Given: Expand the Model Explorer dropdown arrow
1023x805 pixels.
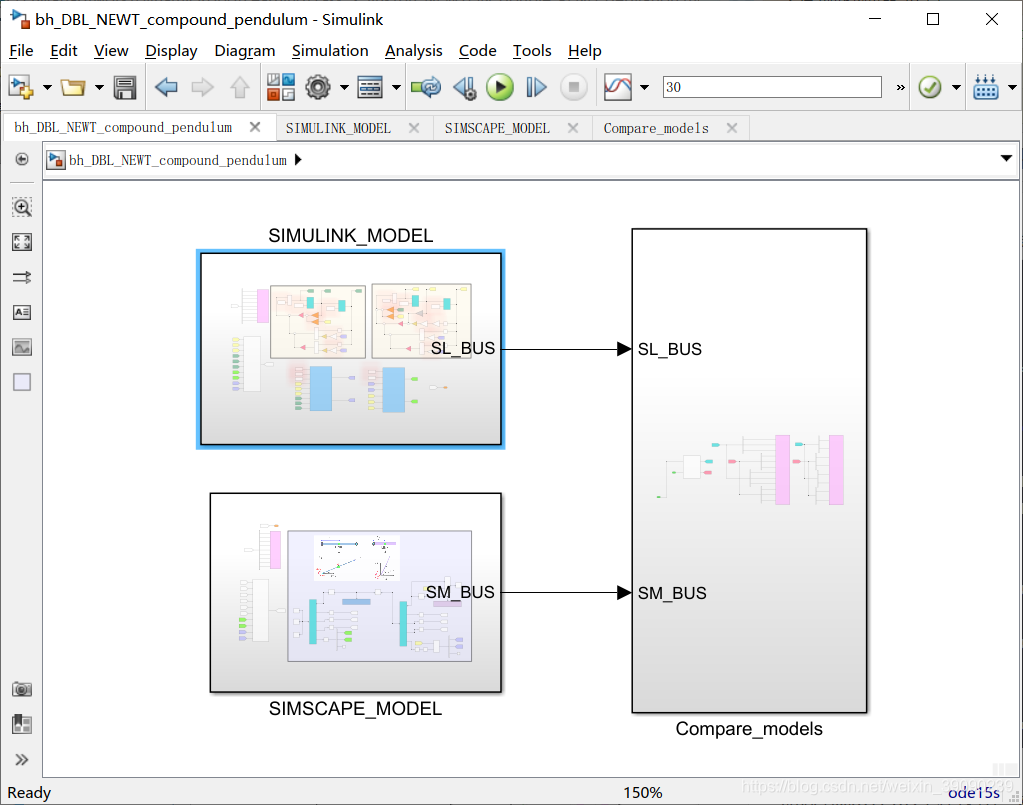Looking at the screenshot, I should point(396,87).
